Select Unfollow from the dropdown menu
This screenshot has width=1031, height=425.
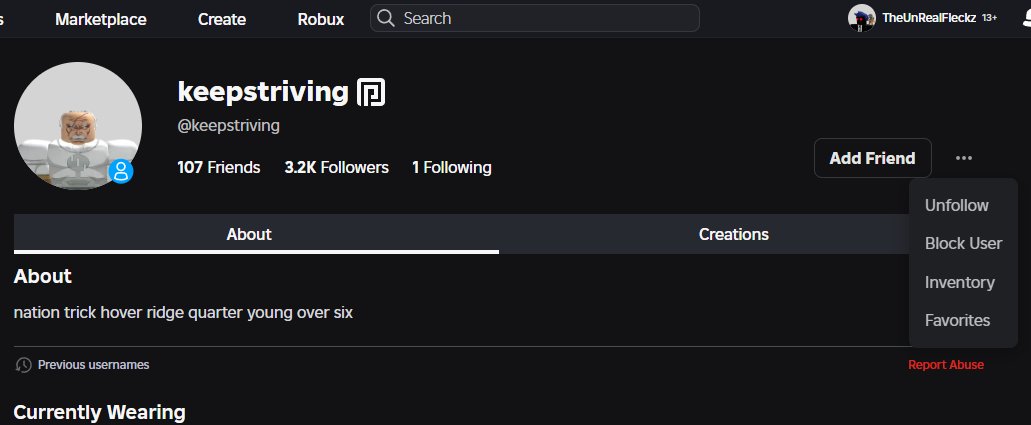pos(957,205)
